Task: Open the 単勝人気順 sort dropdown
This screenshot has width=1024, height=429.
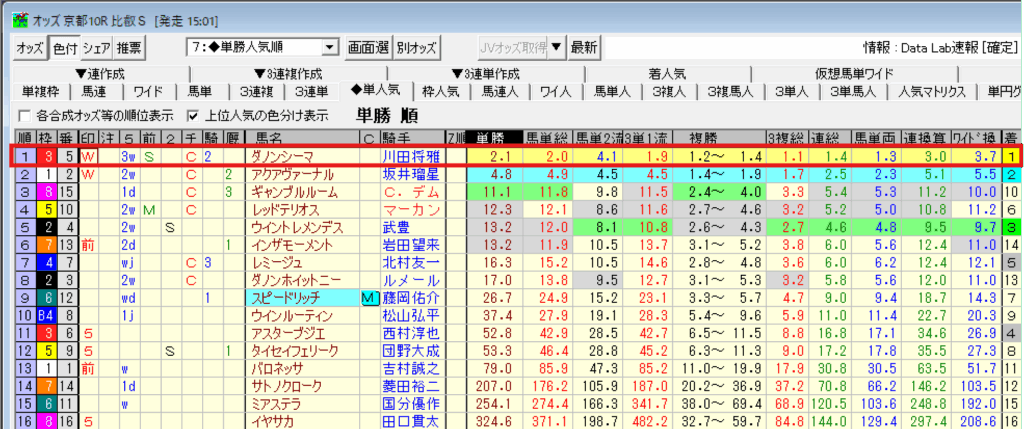Action: [x=330, y=47]
